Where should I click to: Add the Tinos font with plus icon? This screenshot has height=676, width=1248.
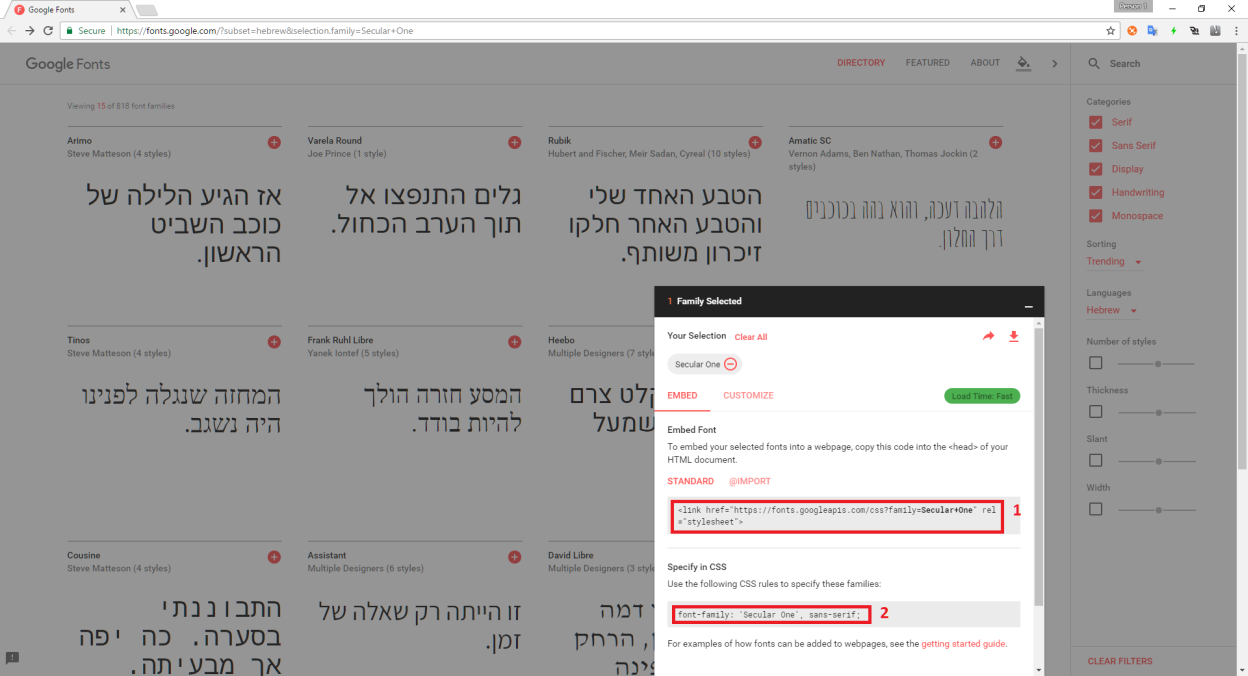pos(274,342)
